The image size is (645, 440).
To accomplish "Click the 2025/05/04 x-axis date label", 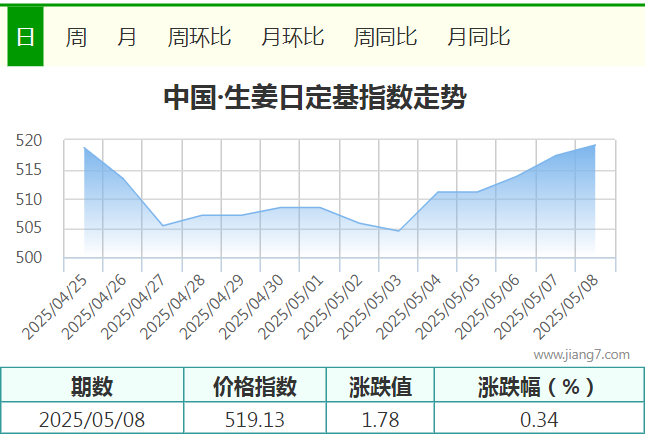I will click(x=408, y=307).
